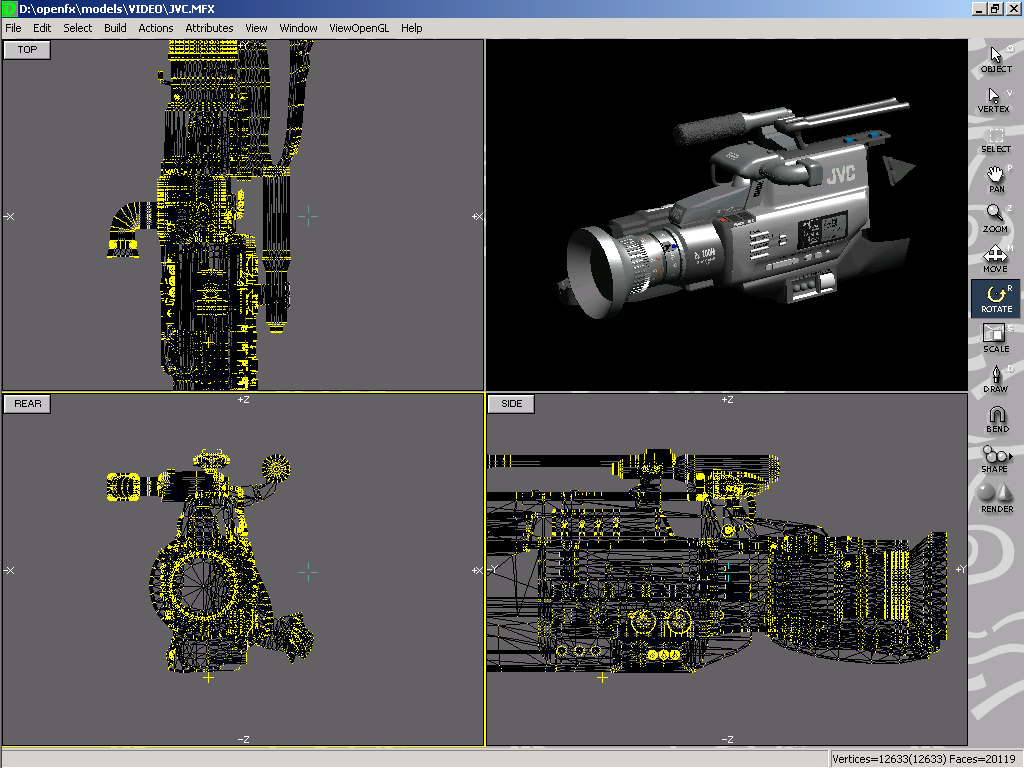Image resolution: width=1024 pixels, height=768 pixels.
Task: Open the File menu
Action: pos(13,28)
